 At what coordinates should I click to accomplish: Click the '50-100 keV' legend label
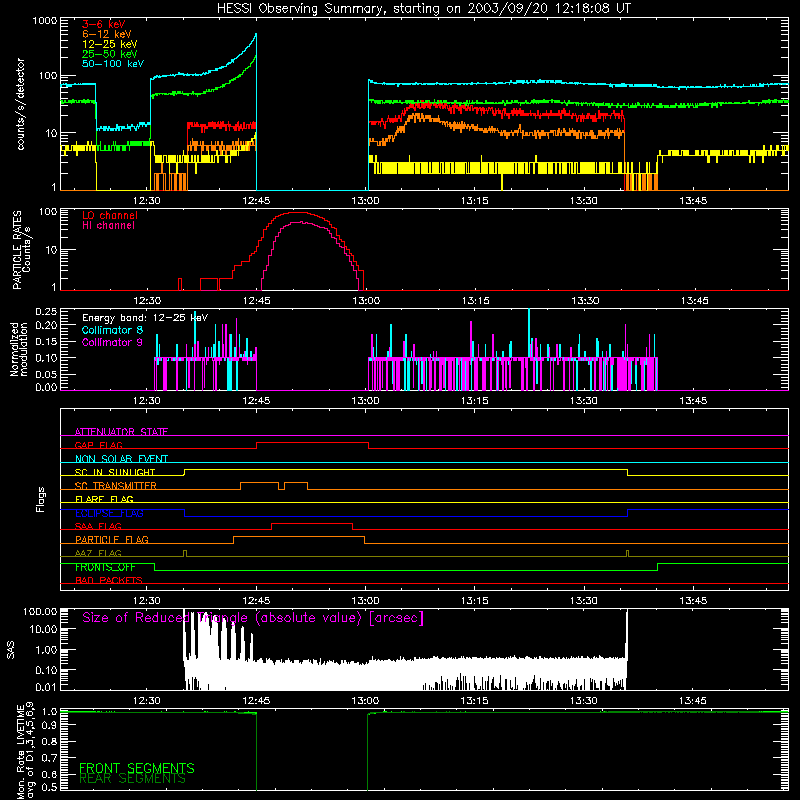[113, 64]
